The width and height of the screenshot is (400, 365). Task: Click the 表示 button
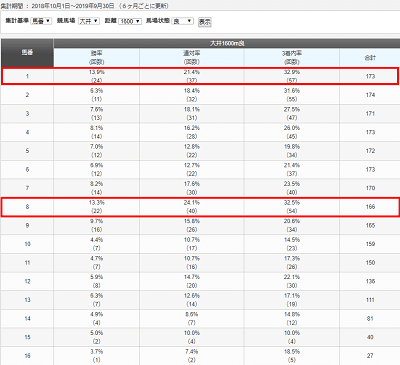pos(205,22)
